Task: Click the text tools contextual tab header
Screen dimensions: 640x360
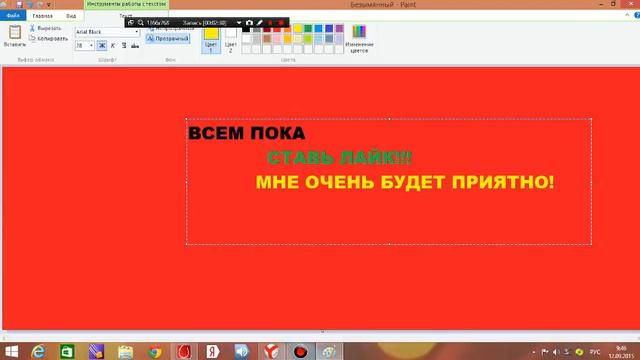Action: pos(127,4)
